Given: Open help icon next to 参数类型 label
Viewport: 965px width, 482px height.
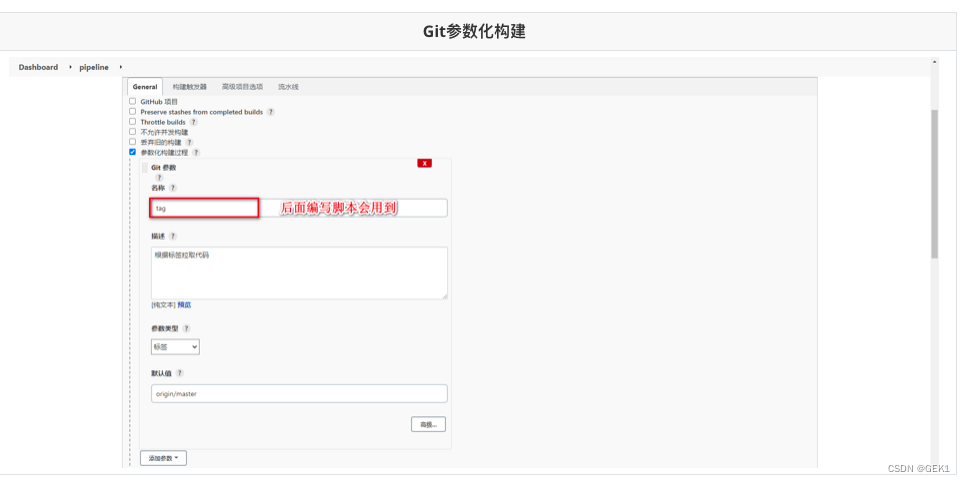Looking at the screenshot, I should (x=186, y=329).
